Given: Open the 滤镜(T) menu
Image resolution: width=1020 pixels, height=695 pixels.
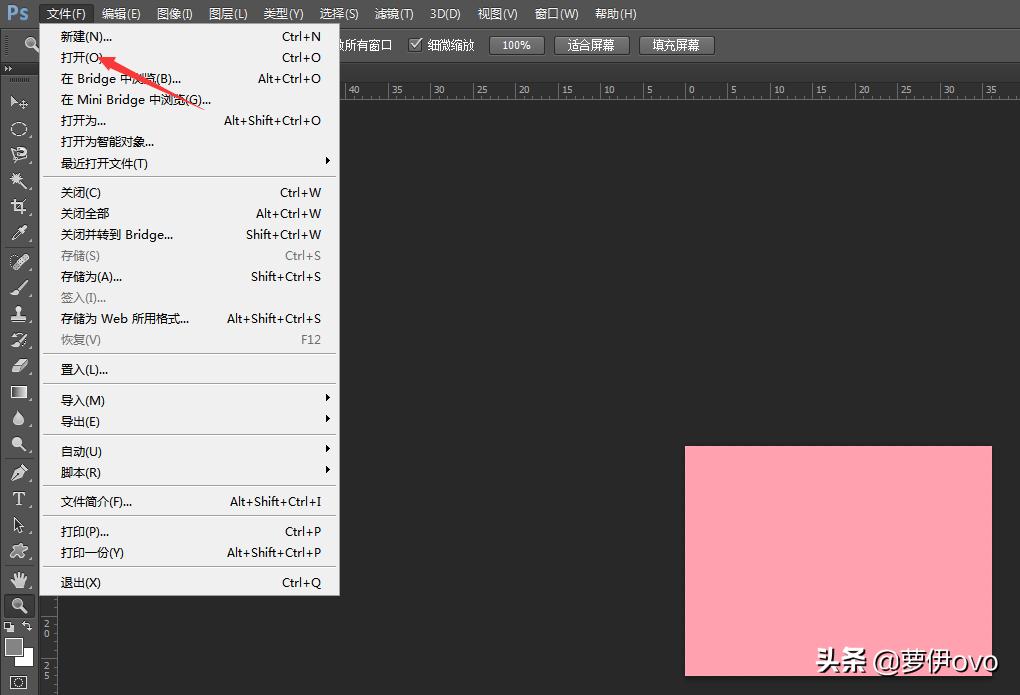Looking at the screenshot, I should click(393, 14).
